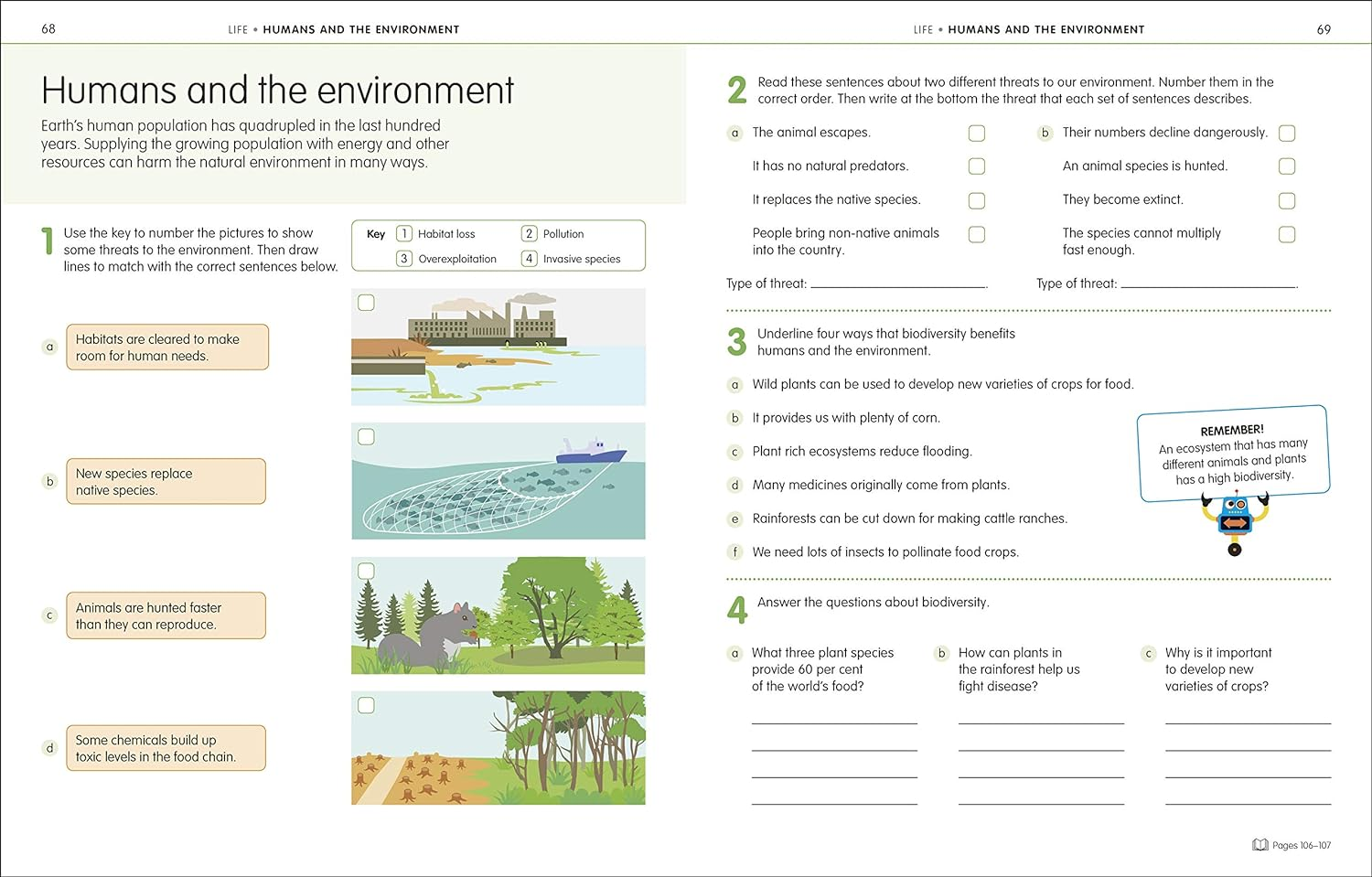Select the Invasive species key number box
This screenshot has height=877, width=1372.
529,259
